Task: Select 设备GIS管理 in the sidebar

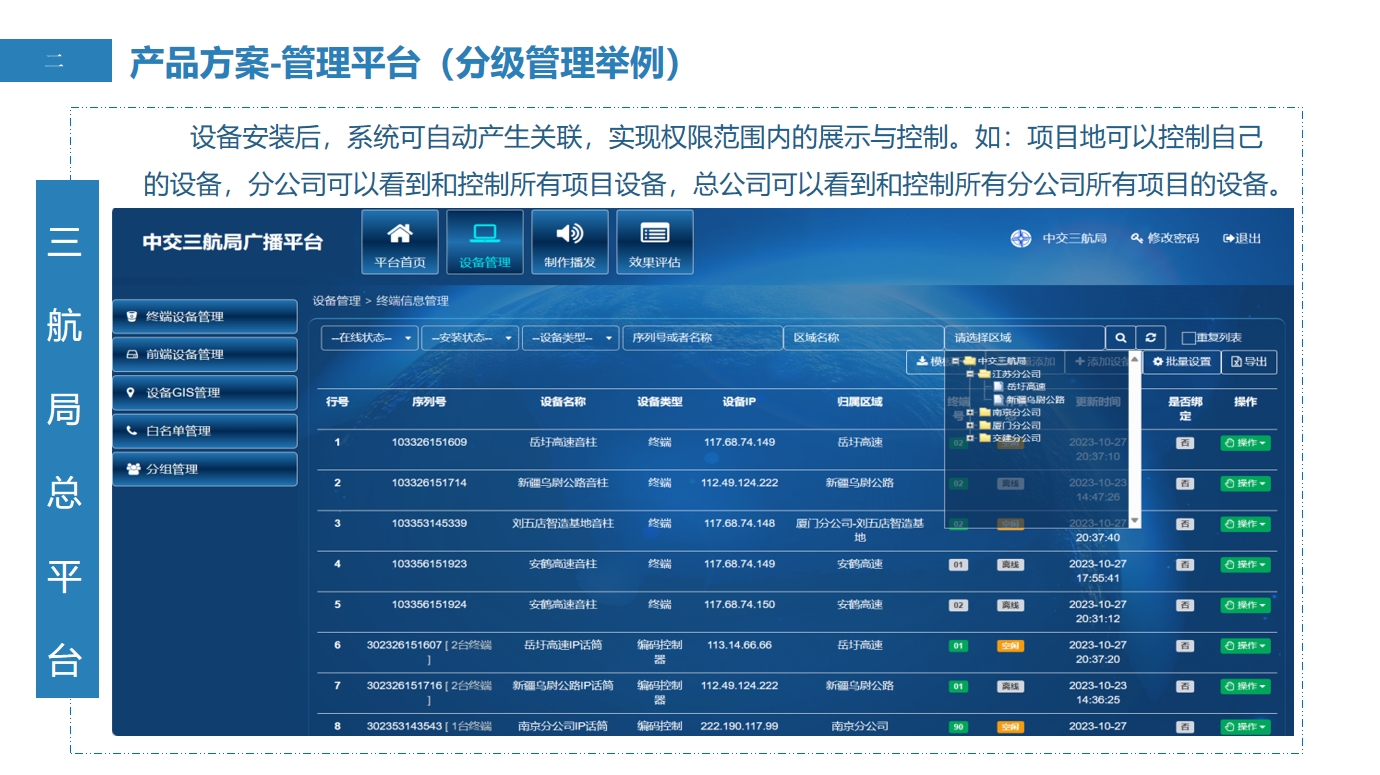Action: click(205, 392)
